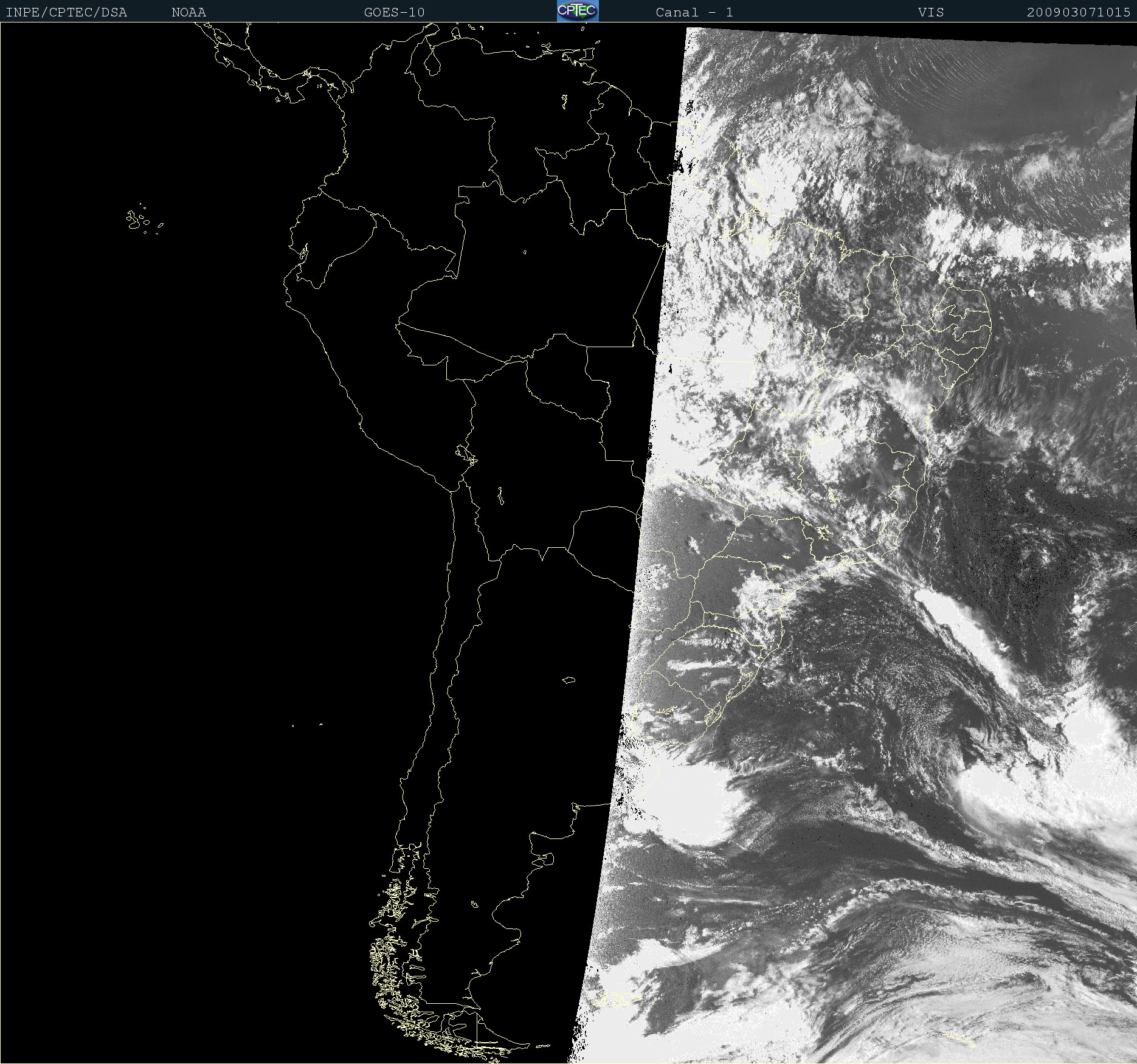The height and width of the screenshot is (1064, 1137).
Task: Select the VIS image type label
Action: click(931, 12)
